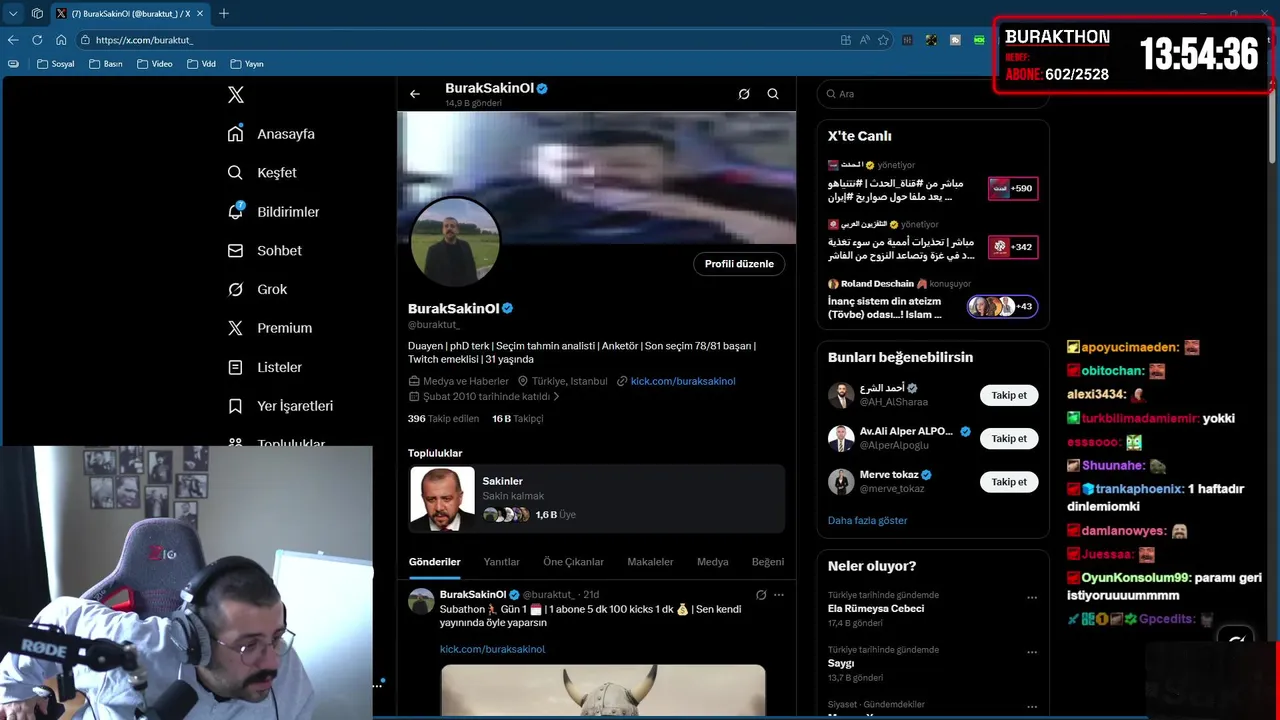Image resolution: width=1280 pixels, height=720 pixels.
Task: Open Grok from the sidebar
Action: pyautogui.click(x=258, y=289)
